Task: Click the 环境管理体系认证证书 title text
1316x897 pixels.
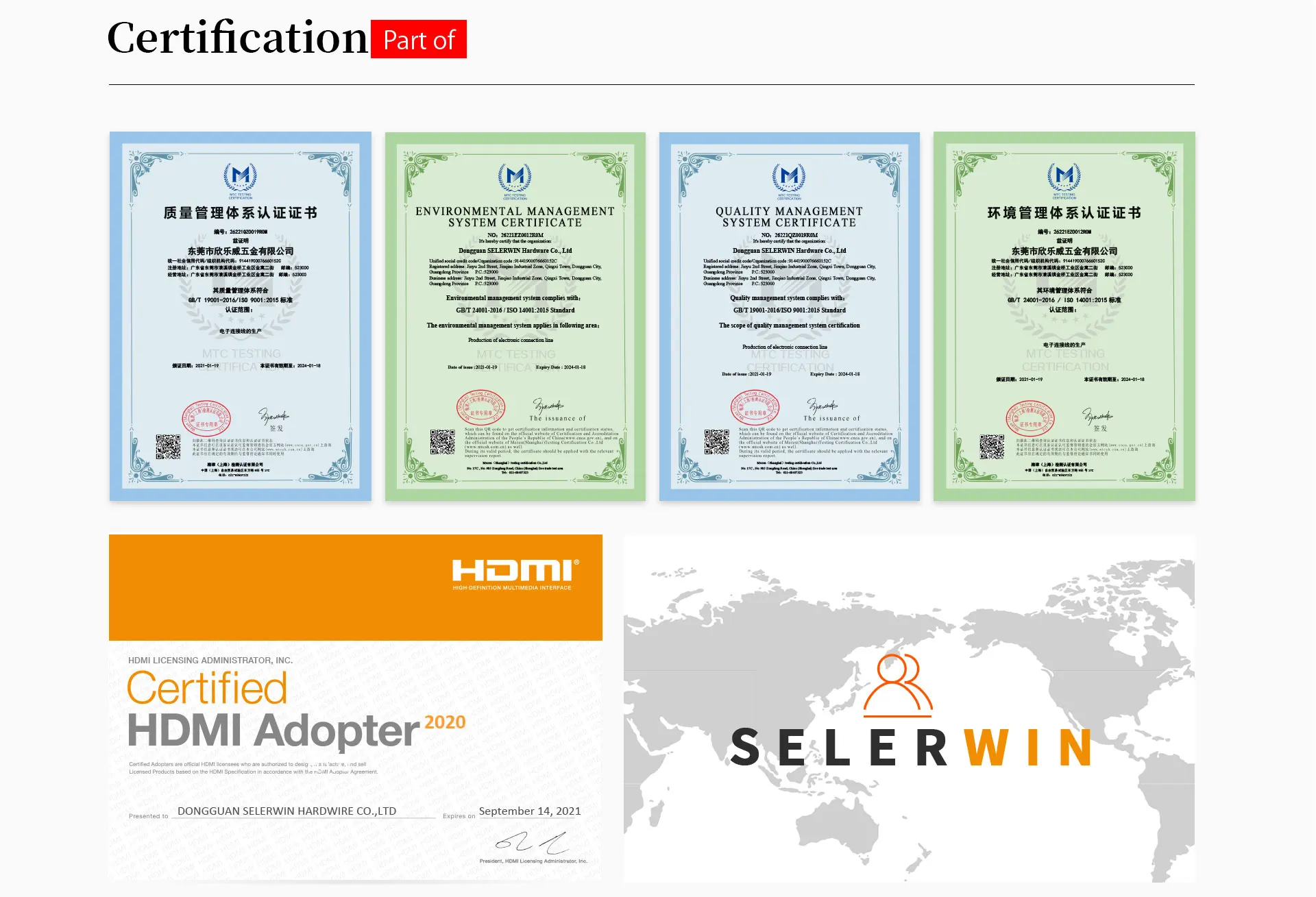Action: 1064,213
